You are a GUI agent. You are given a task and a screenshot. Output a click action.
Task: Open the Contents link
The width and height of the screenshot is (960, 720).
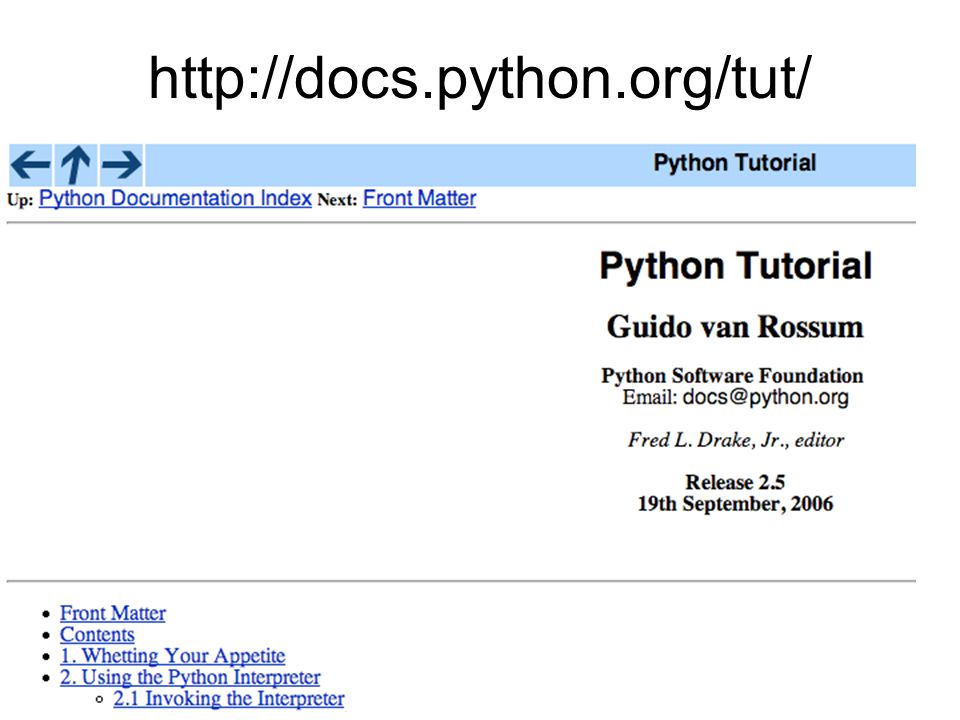[97, 634]
